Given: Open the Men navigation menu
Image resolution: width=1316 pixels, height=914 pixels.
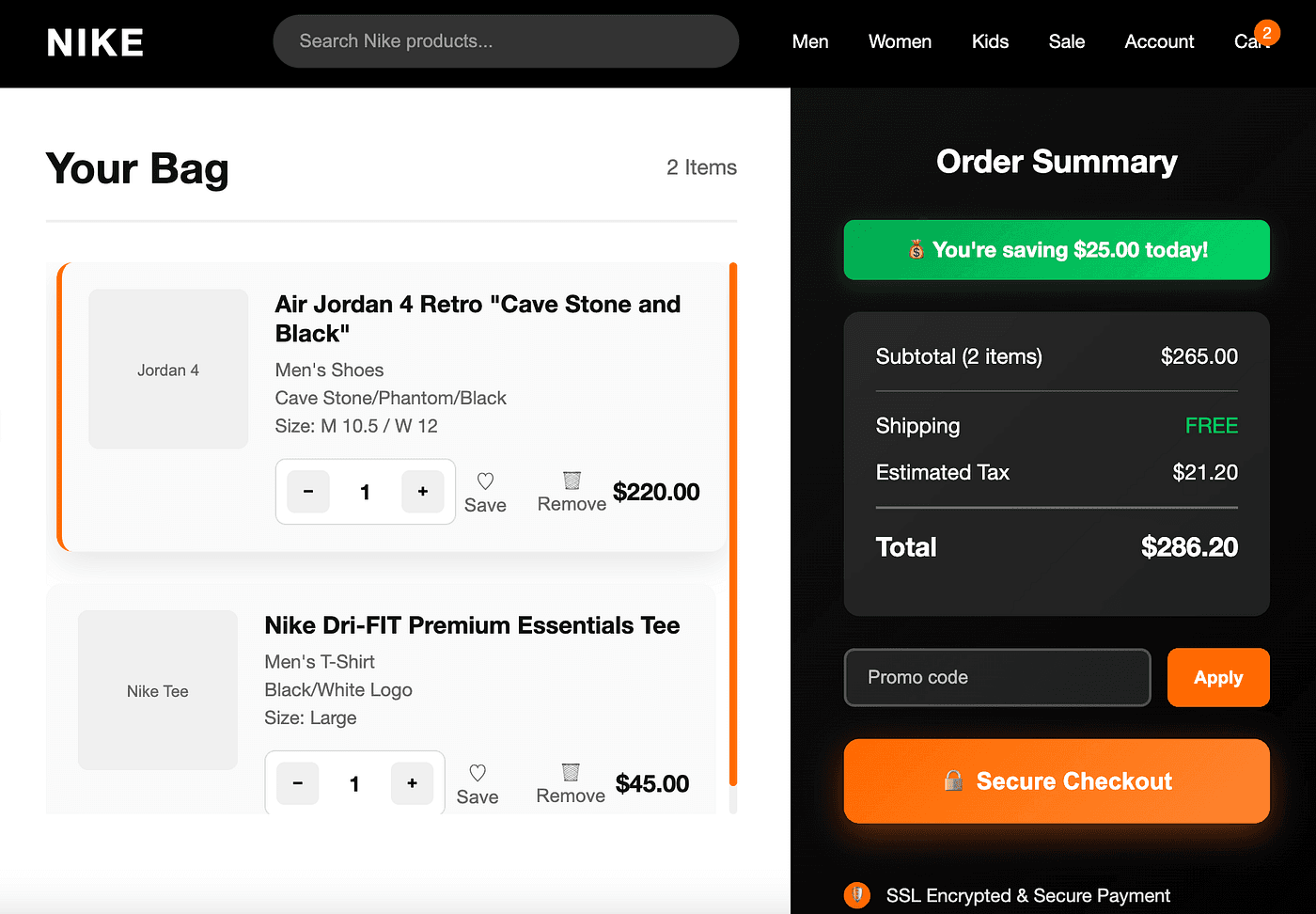Looking at the screenshot, I should 810,41.
